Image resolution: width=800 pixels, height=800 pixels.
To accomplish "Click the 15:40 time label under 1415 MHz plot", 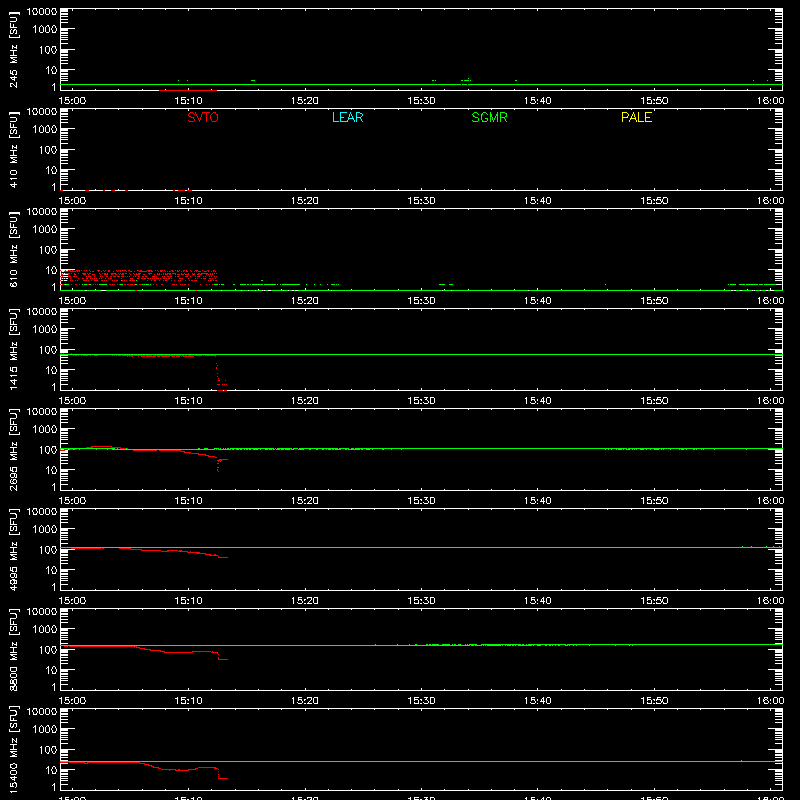I will tap(537, 401).
